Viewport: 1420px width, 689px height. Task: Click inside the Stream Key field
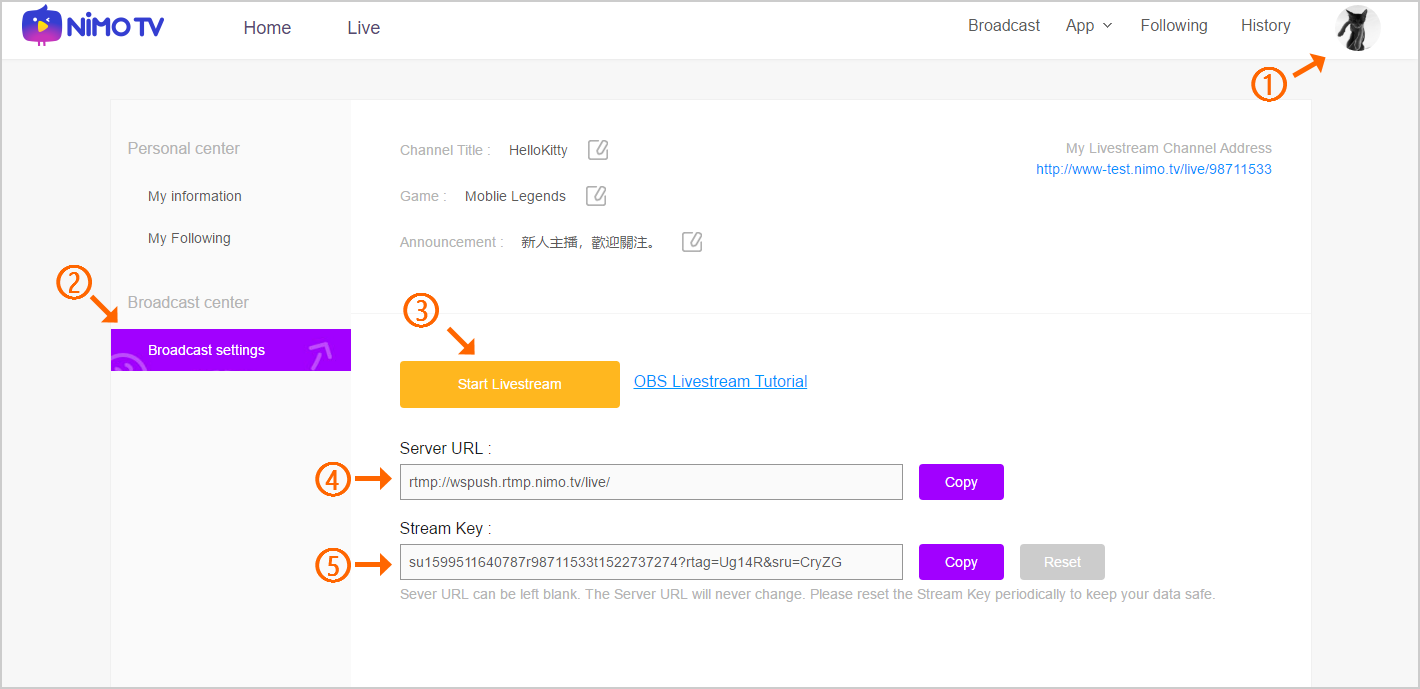[650, 562]
